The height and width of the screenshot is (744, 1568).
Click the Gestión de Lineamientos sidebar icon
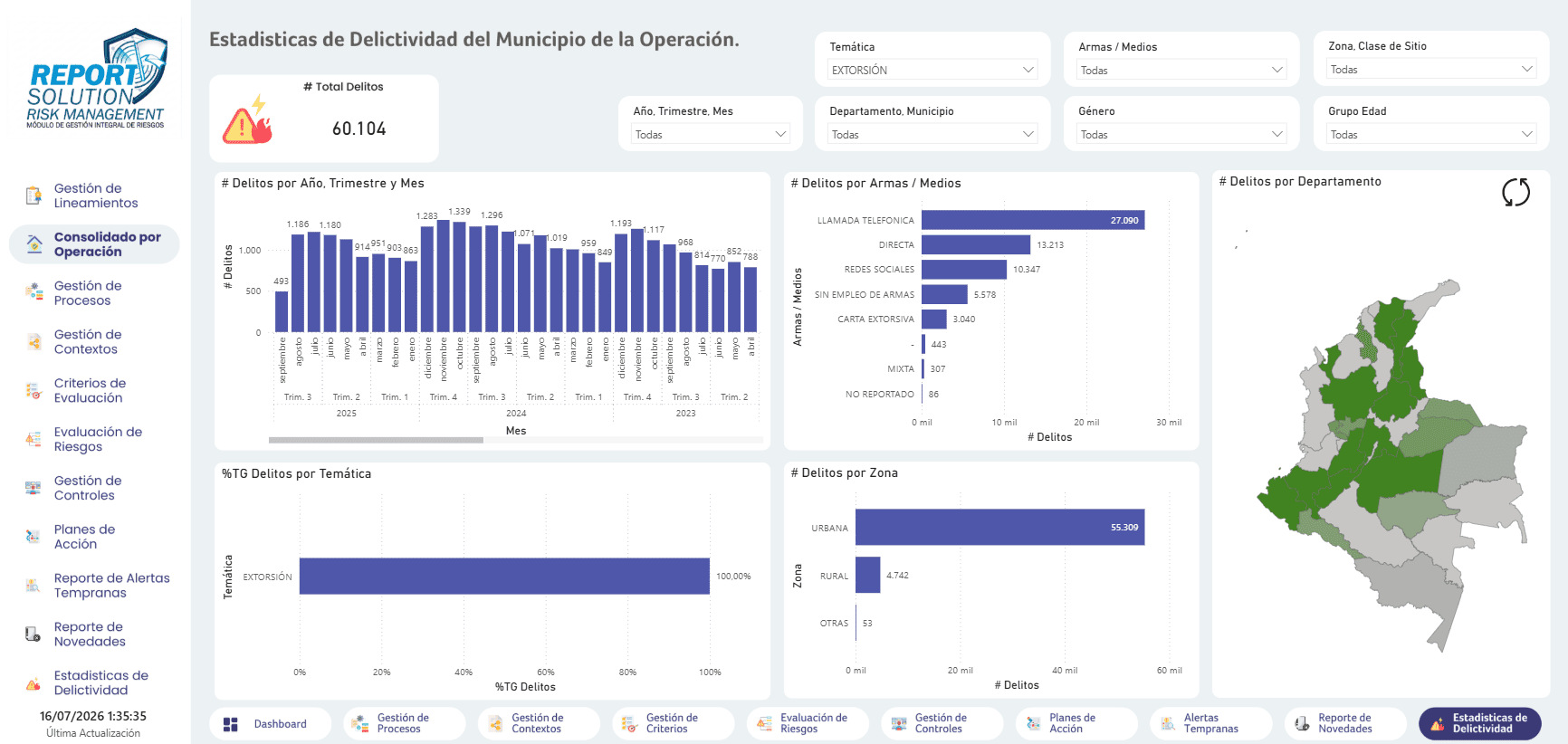(x=33, y=196)
